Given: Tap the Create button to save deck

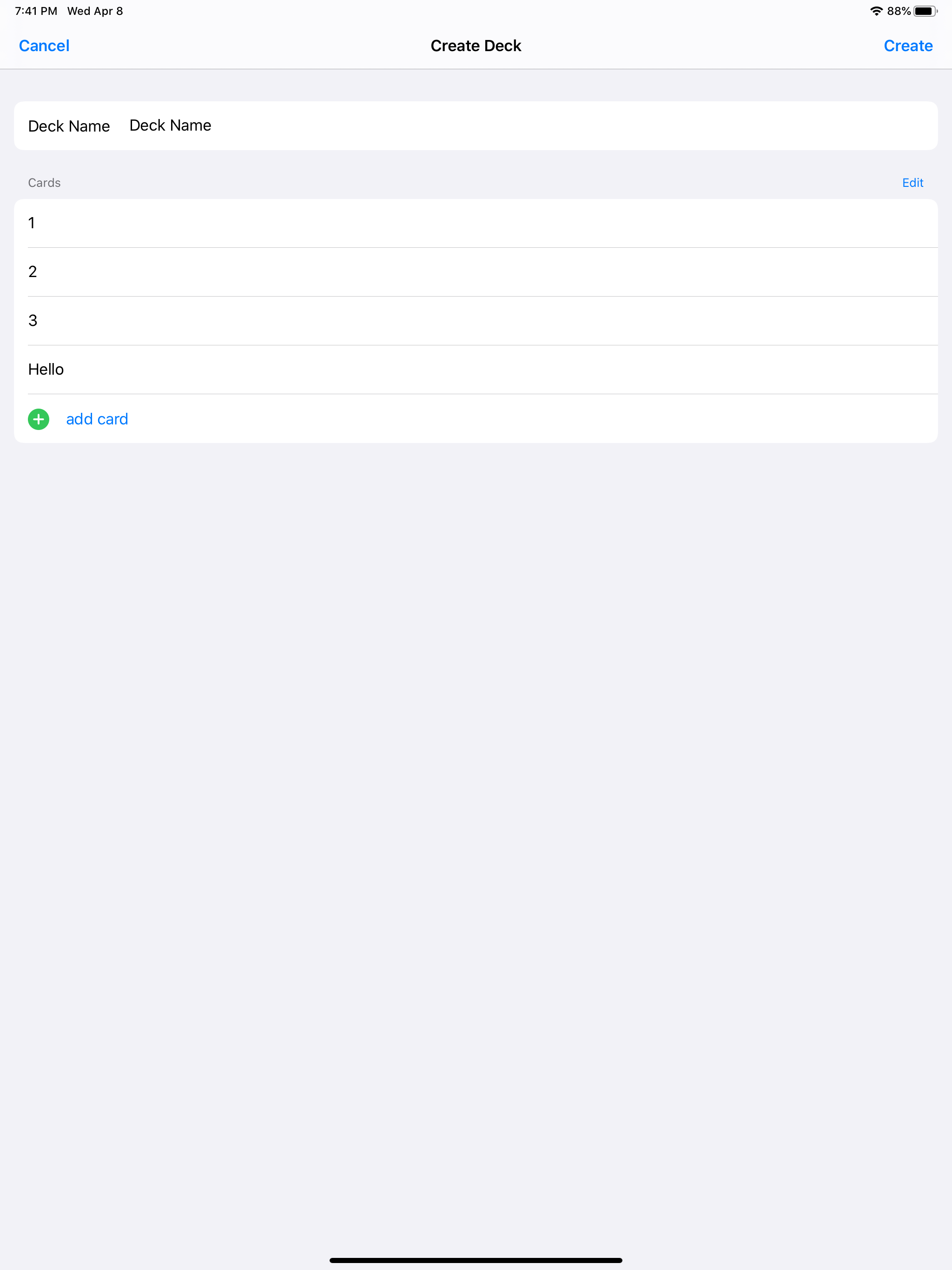Looking at the screenshot, I should [x=907, y=46].
